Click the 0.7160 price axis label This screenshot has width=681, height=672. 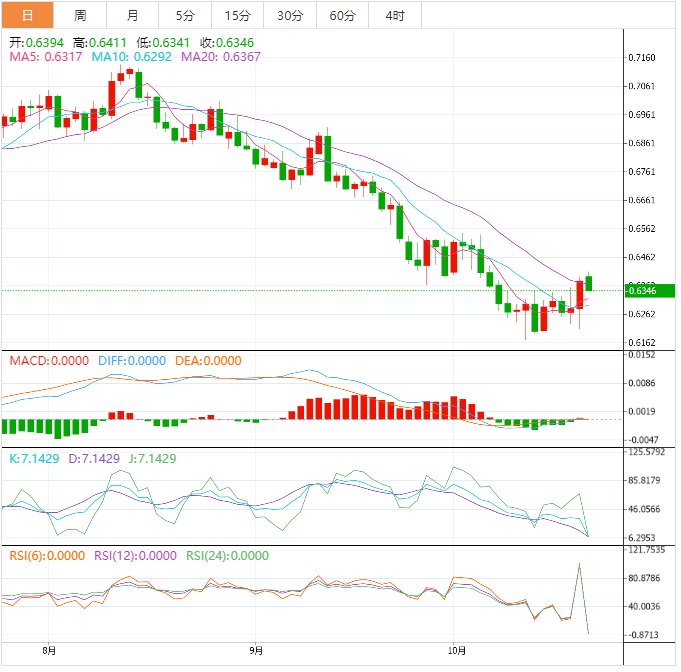(x=642, y=58)
